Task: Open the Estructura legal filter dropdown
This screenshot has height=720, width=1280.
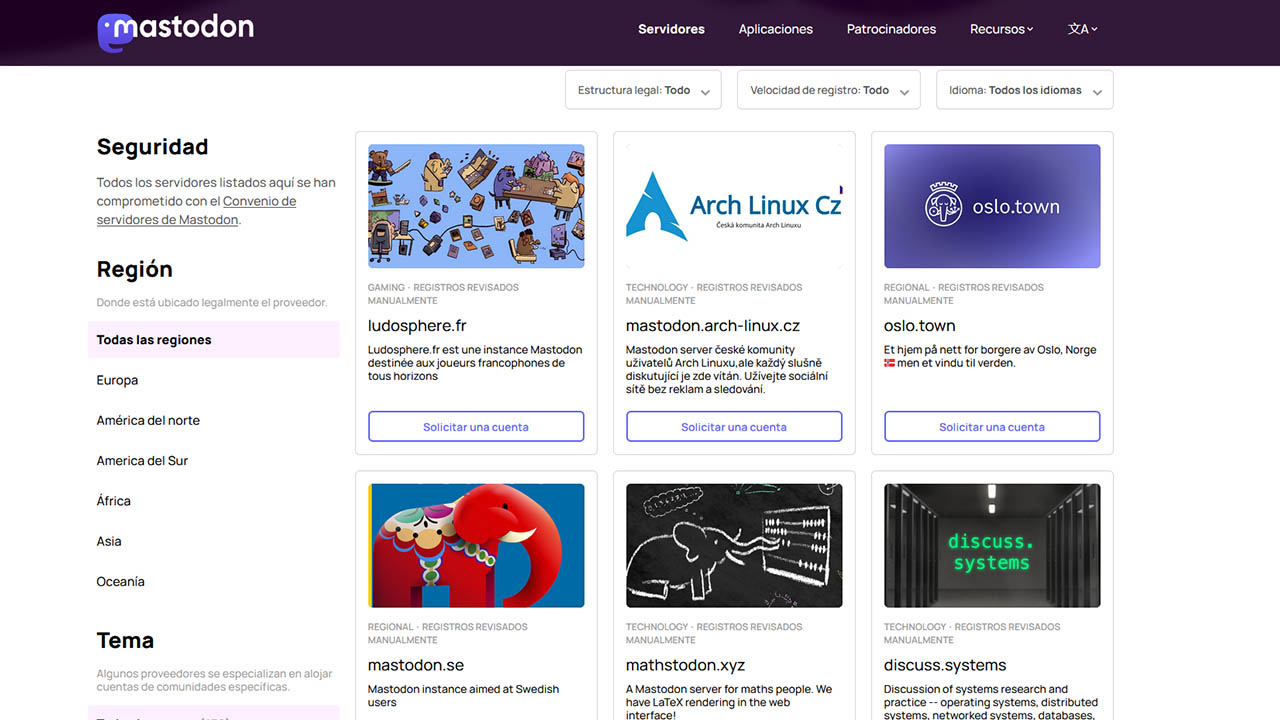Action: 642,89
